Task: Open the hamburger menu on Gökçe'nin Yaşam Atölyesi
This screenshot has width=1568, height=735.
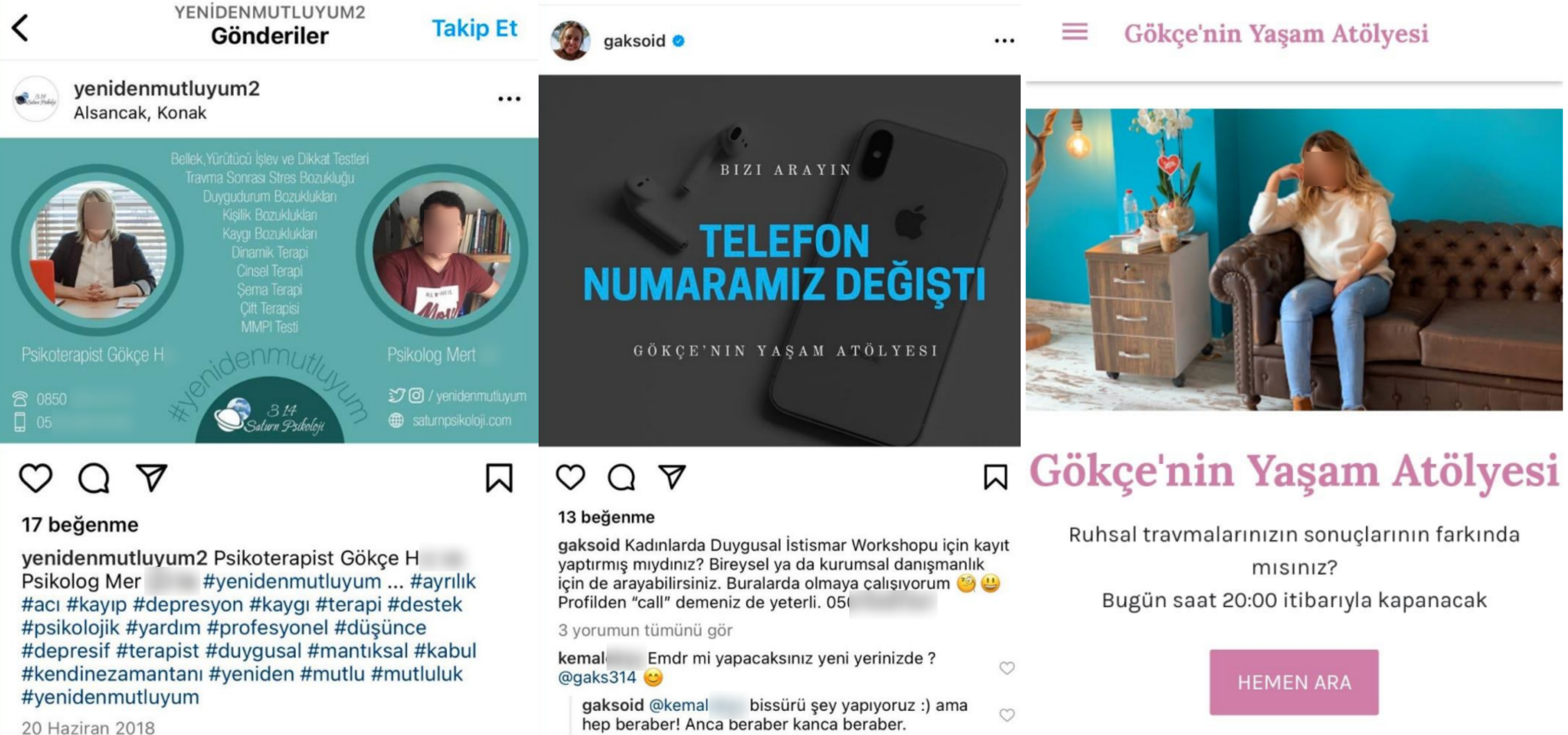Action: [1074, 32]
